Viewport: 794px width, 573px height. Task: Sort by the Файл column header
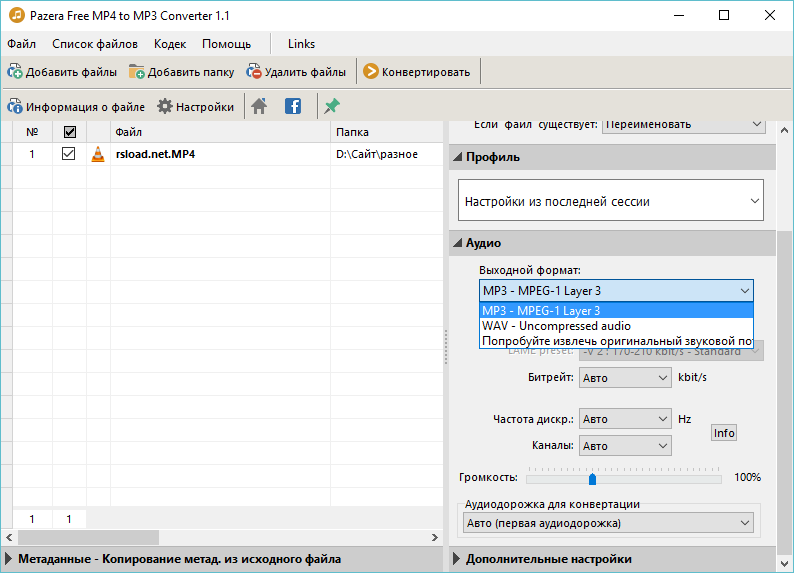(x=220, y=132)
